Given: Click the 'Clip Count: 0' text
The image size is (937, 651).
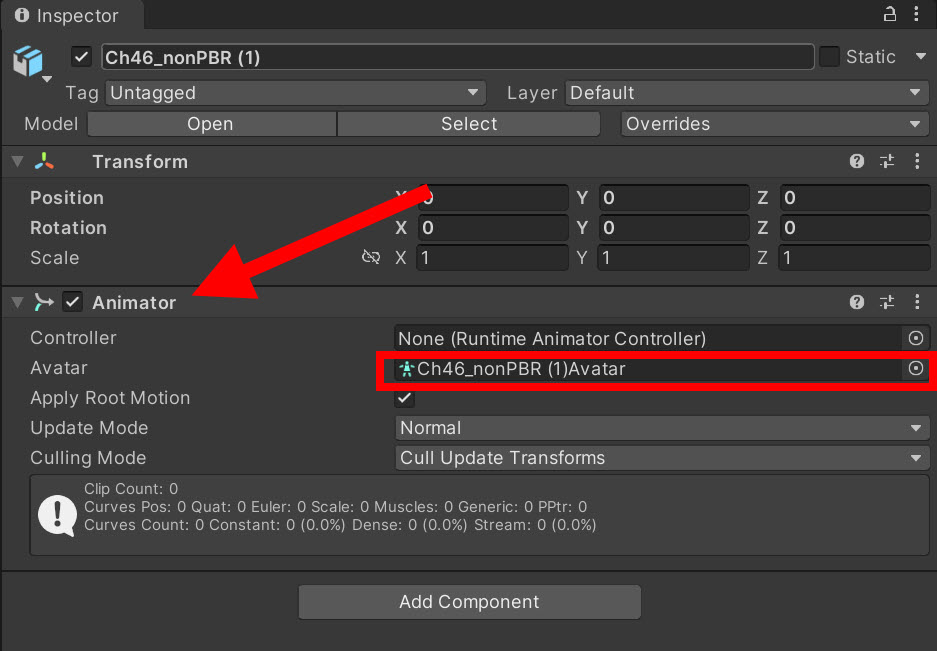Looking at the screenshot, I should [x=131, y=488].
